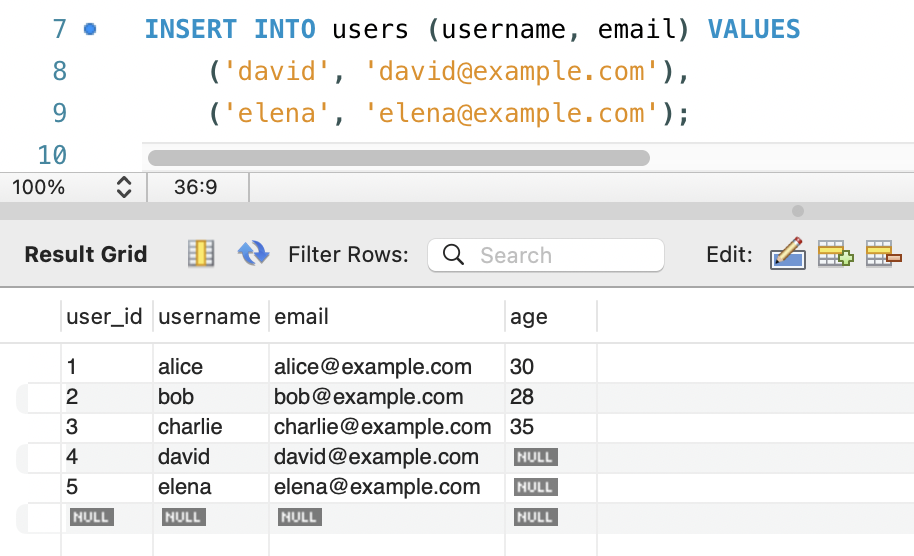The image size is (914, 556).
Task: Click the magnifier icon in Filter Rows search
Action: tap(453, 255)
